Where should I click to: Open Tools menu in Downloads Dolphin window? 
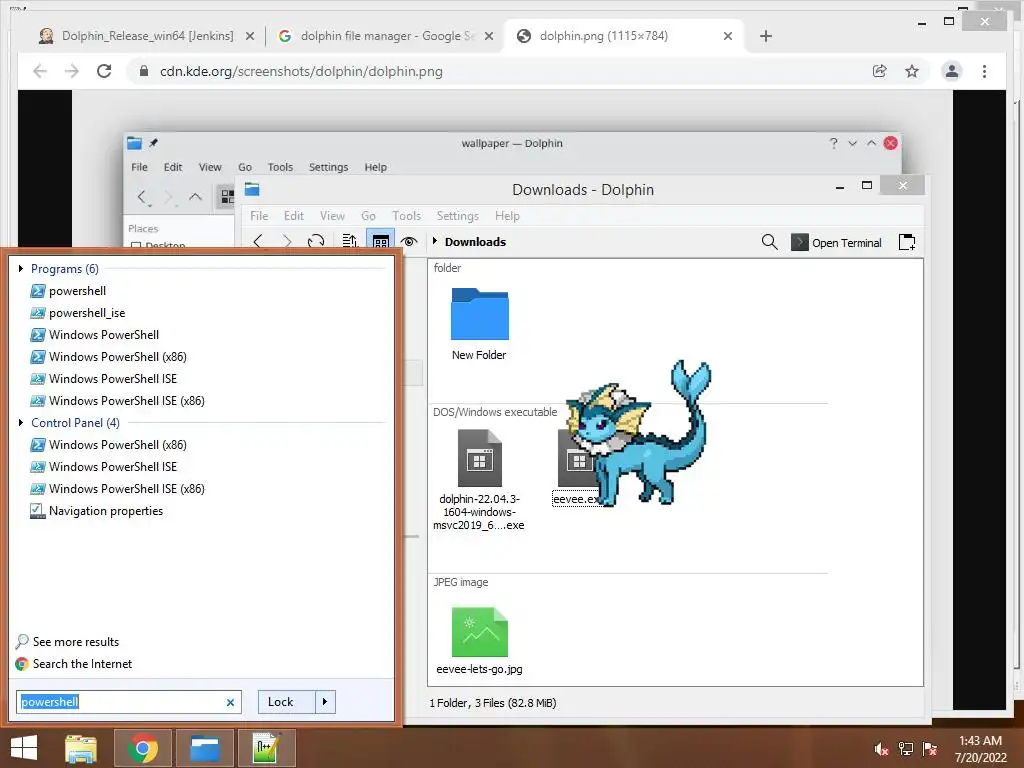point(406,216)
